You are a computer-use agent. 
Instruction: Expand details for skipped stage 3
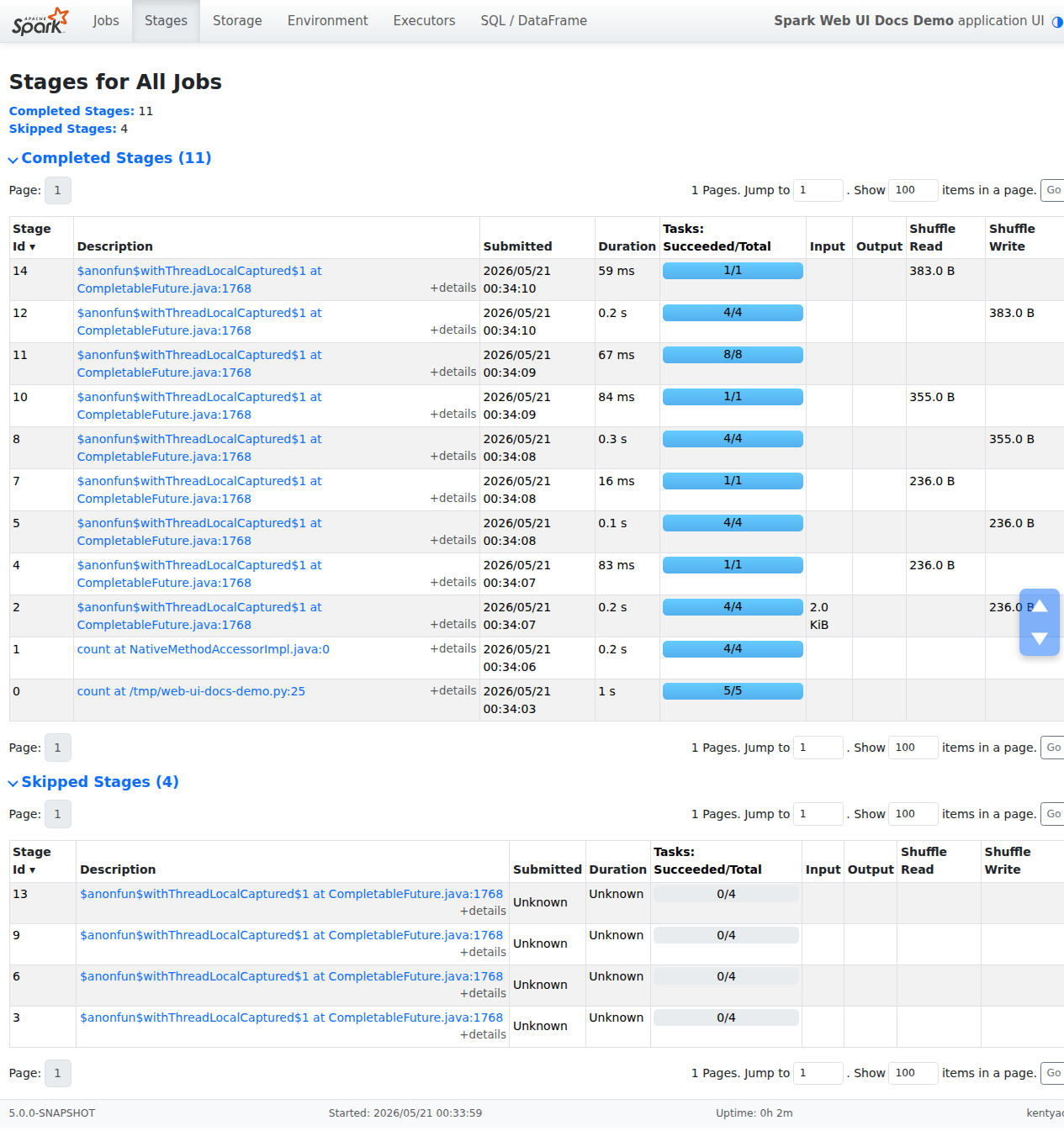click(483, 1034)
